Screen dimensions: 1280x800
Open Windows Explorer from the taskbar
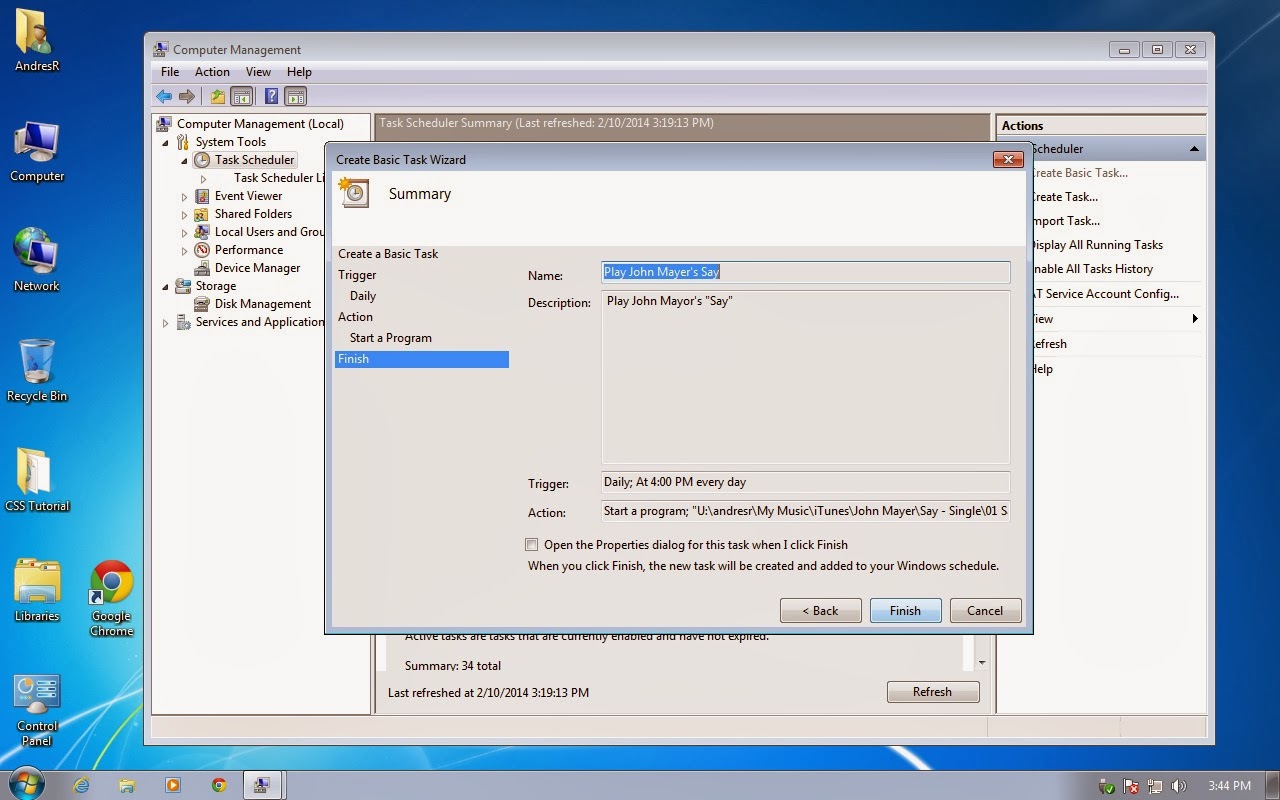pyautogui.click(x=127, y=785)
